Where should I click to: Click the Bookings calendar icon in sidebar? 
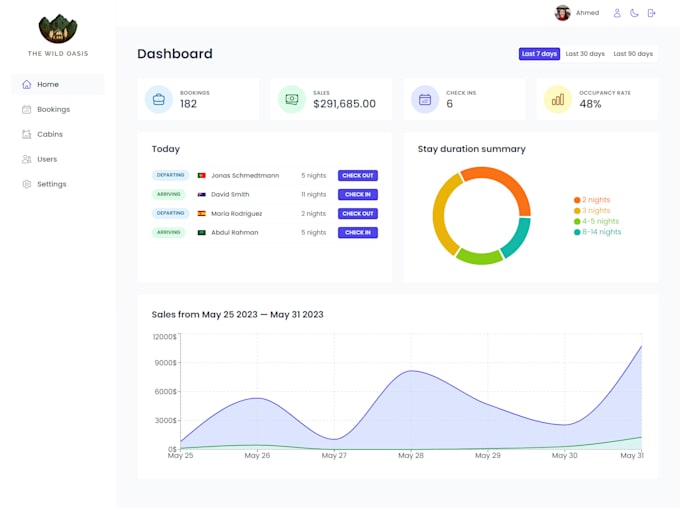click(x=26, y=109)
